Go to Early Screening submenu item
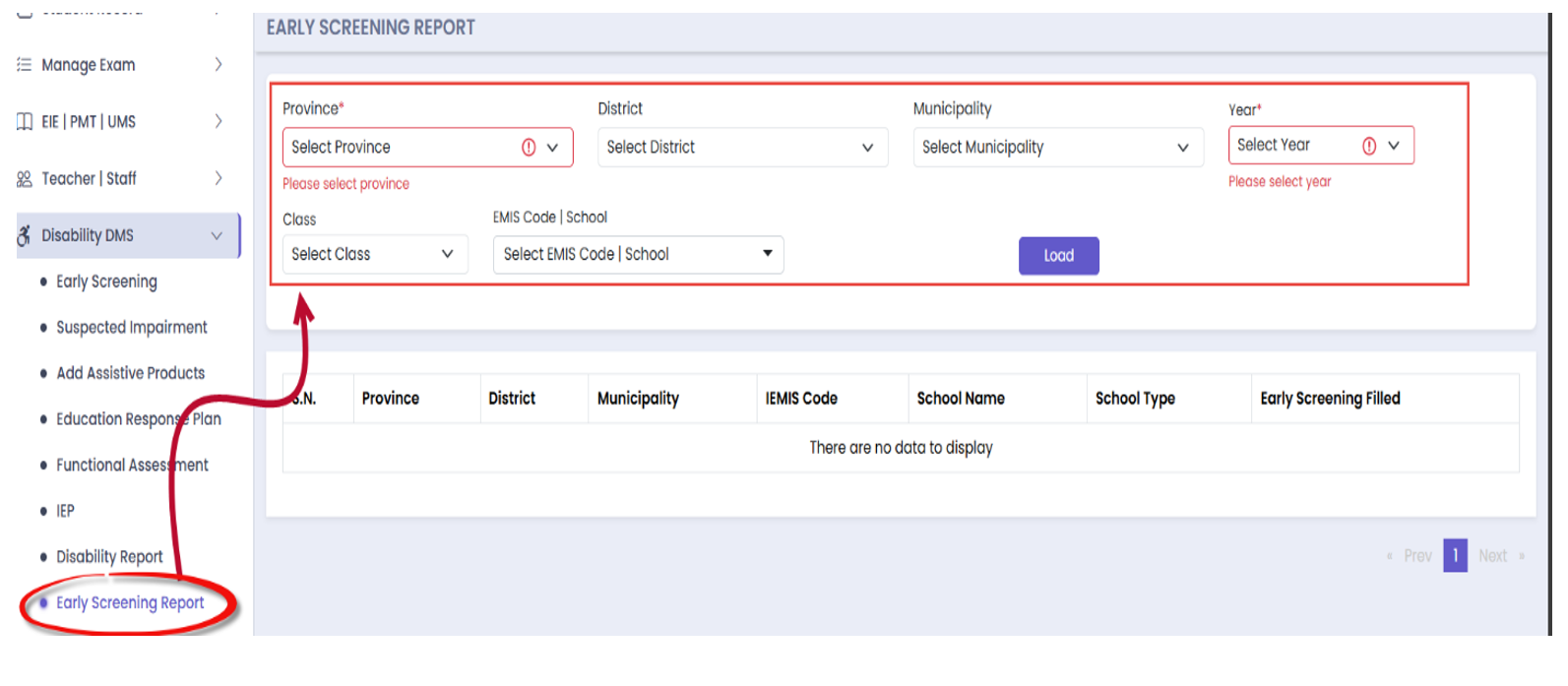The width and height of the screenshot is (1568, 686). pyautogui.click(x=106, y=281)
